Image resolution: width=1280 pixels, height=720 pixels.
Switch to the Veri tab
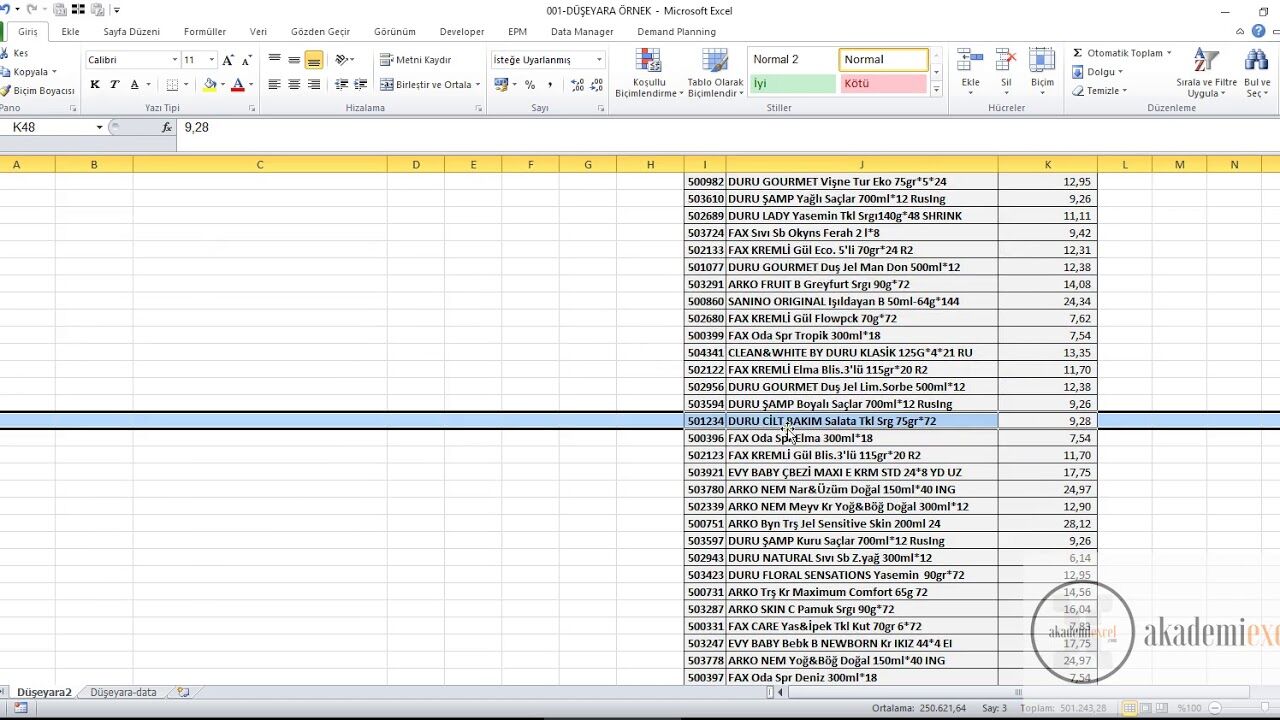pos(258,32)
